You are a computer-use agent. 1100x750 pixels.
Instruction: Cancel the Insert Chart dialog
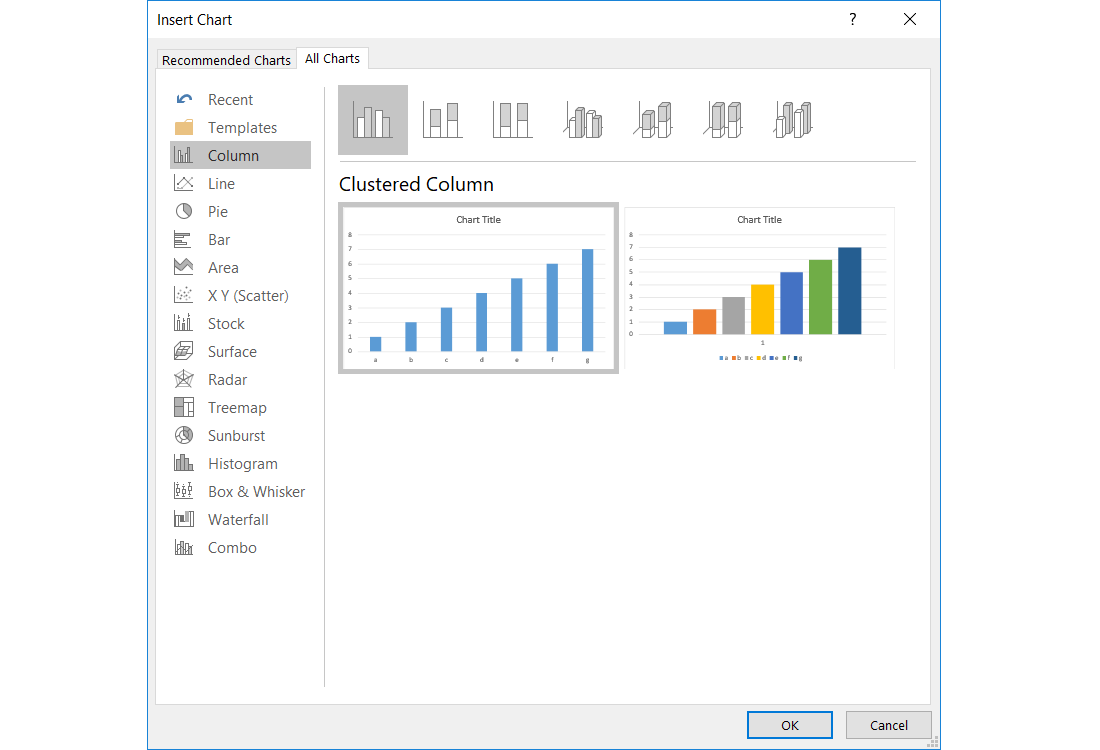[888, 725]
